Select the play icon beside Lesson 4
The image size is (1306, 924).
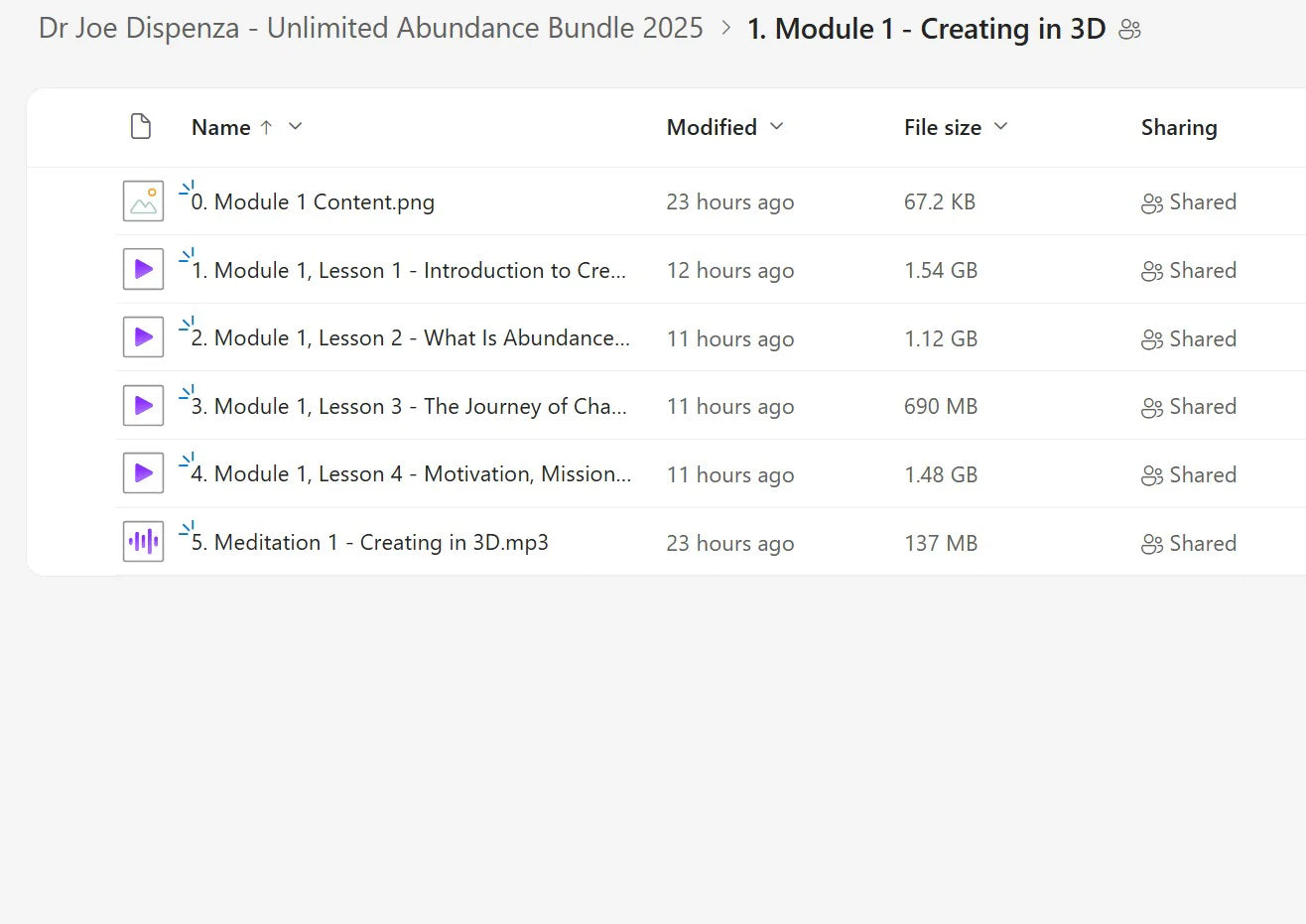coord(143,472)
